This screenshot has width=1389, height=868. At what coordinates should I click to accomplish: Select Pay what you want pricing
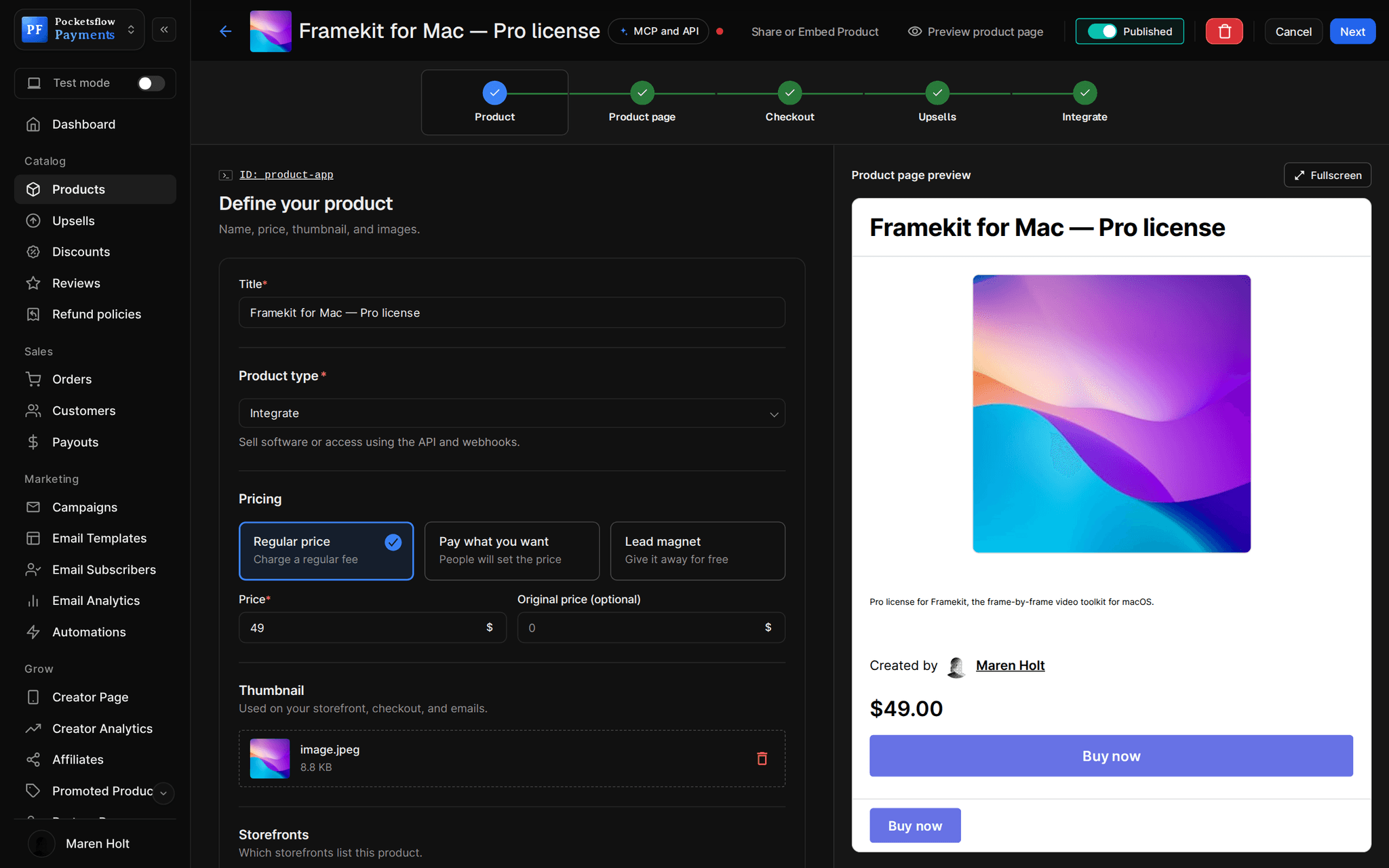pyautogui.click(x=512, y=551)
